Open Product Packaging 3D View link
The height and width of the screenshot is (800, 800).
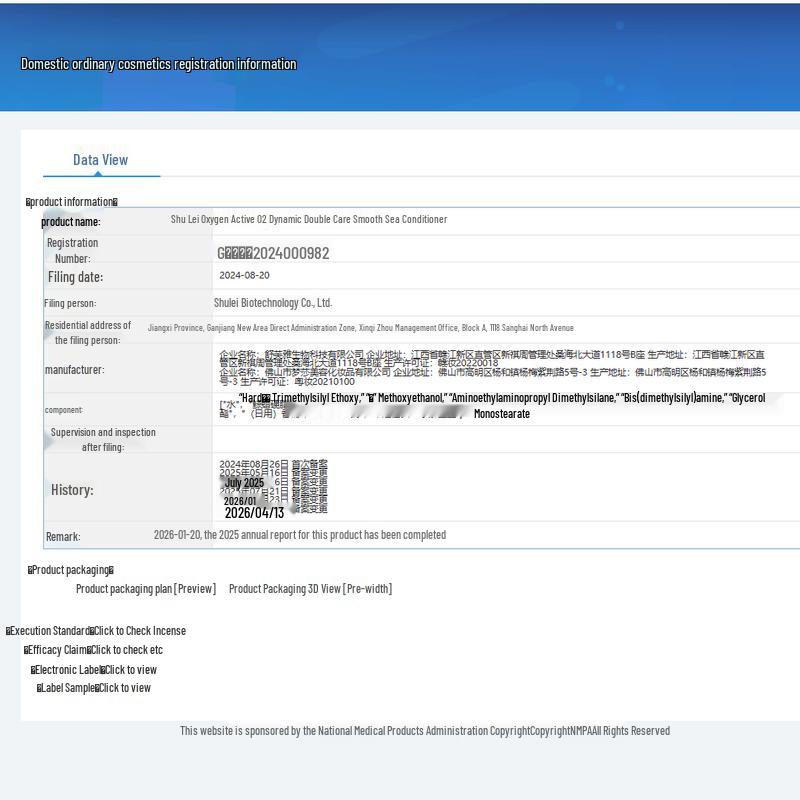click(310, 589)
